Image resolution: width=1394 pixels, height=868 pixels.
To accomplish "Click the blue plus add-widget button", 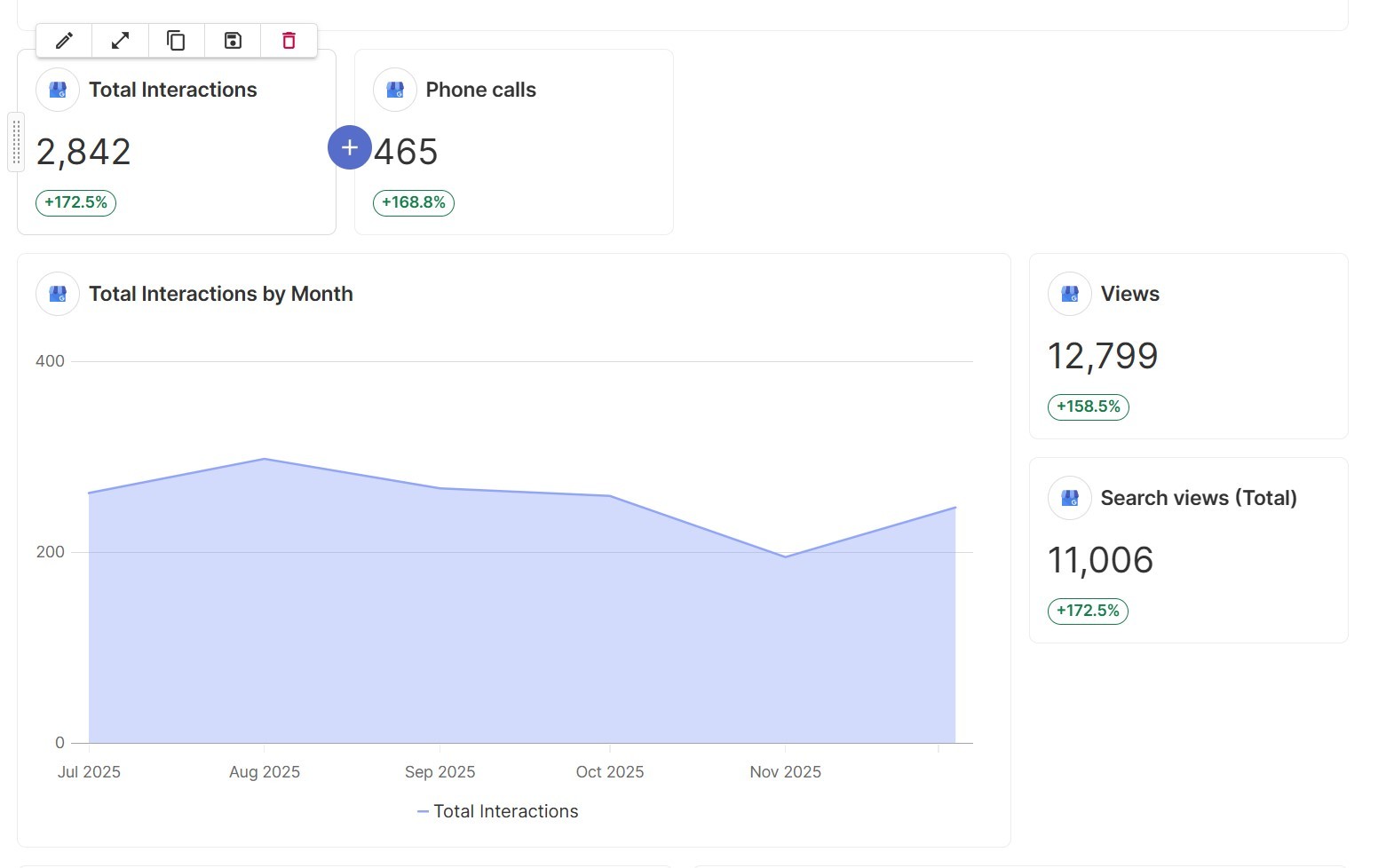I will pos(350,147).
